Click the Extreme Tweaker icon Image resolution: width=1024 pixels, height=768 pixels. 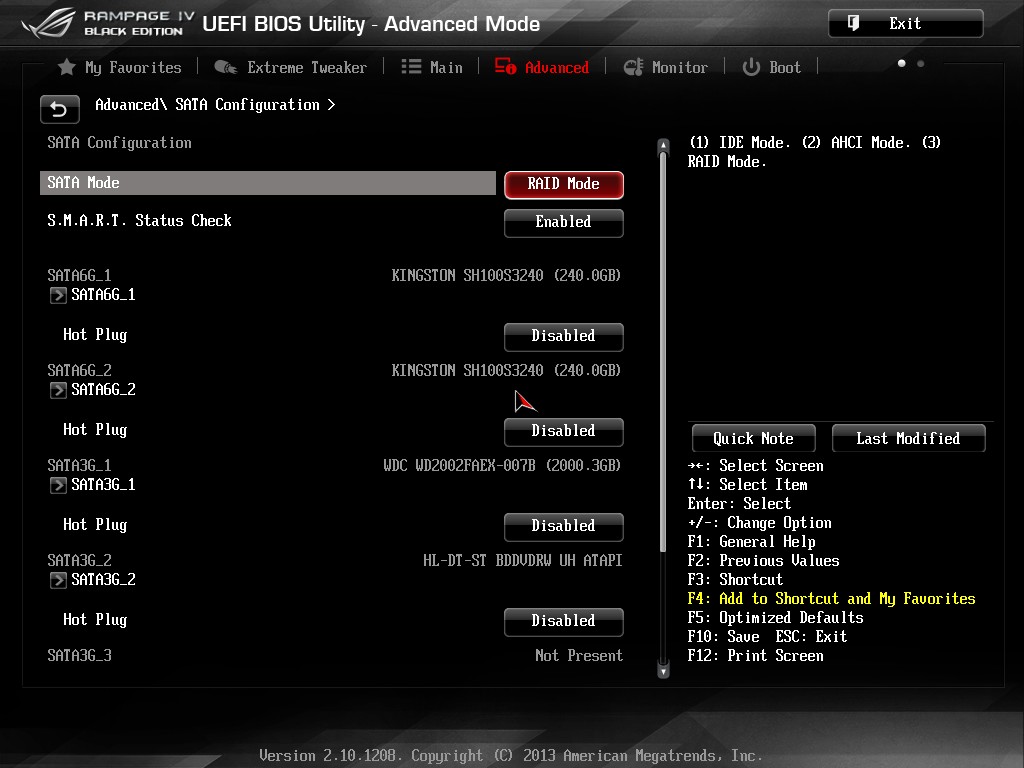(x=226, y=67)
